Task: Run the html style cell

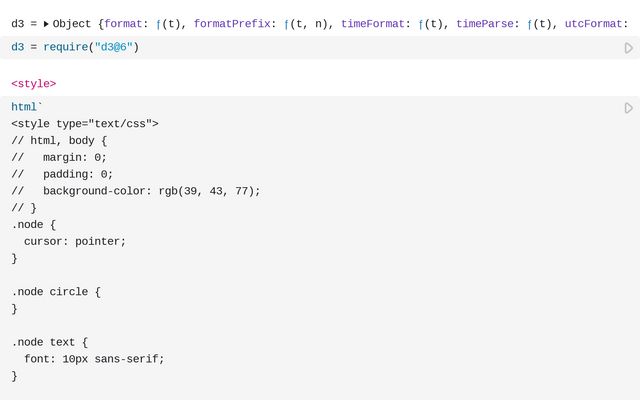Action: click(628, 108)
